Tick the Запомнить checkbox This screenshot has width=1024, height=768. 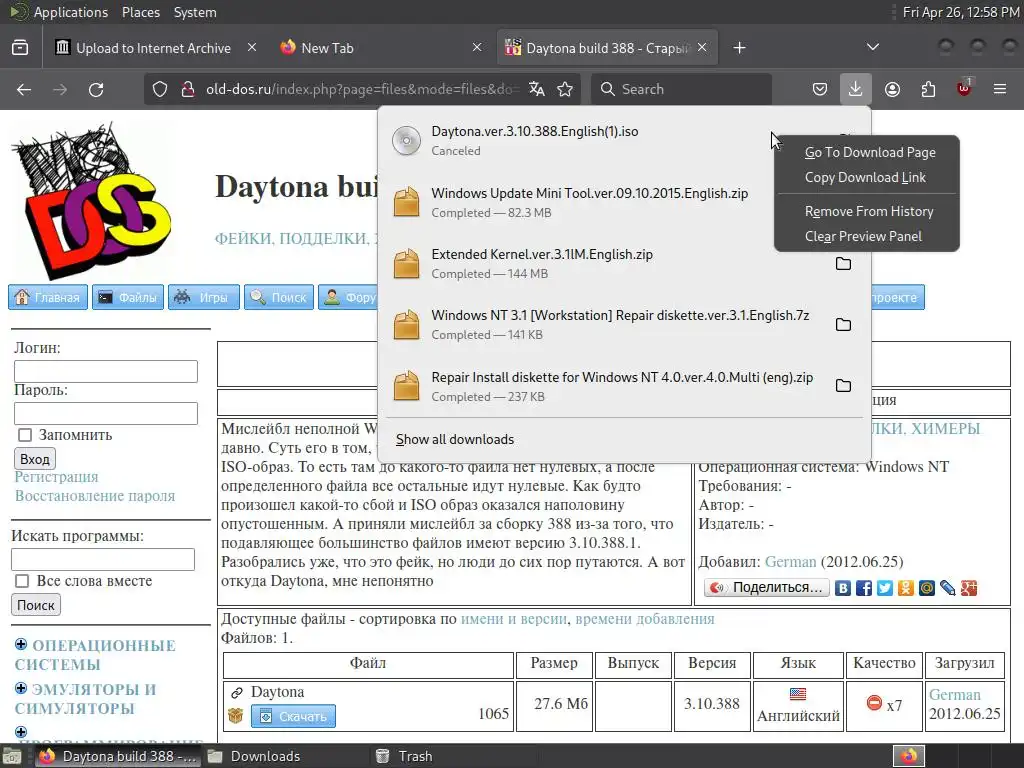click(x=25, y=435)
